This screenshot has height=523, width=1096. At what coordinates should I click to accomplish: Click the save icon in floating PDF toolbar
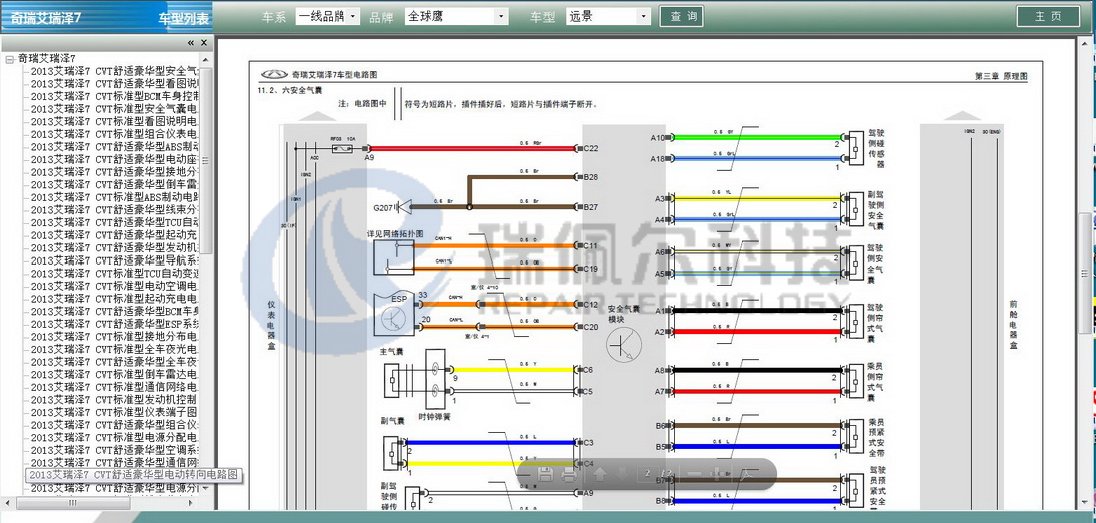[546, 474]
